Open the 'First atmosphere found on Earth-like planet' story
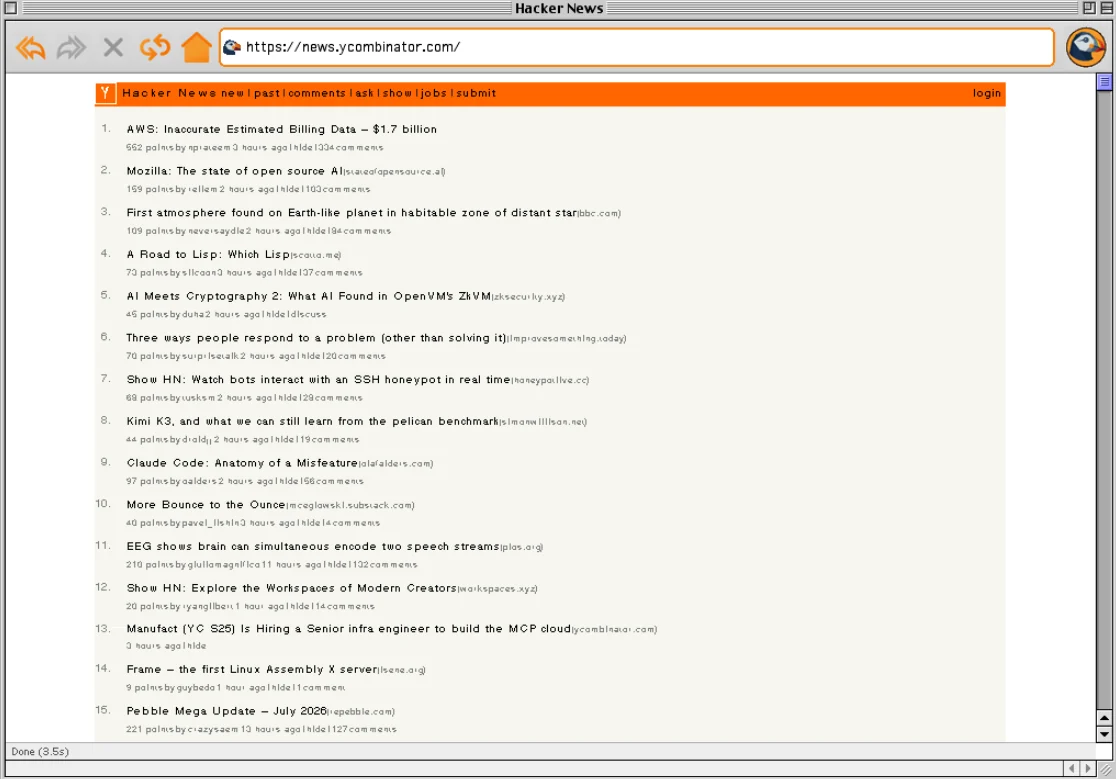Image resolution: width=1116 pixels, height=779 pixels. click(352, 213)
